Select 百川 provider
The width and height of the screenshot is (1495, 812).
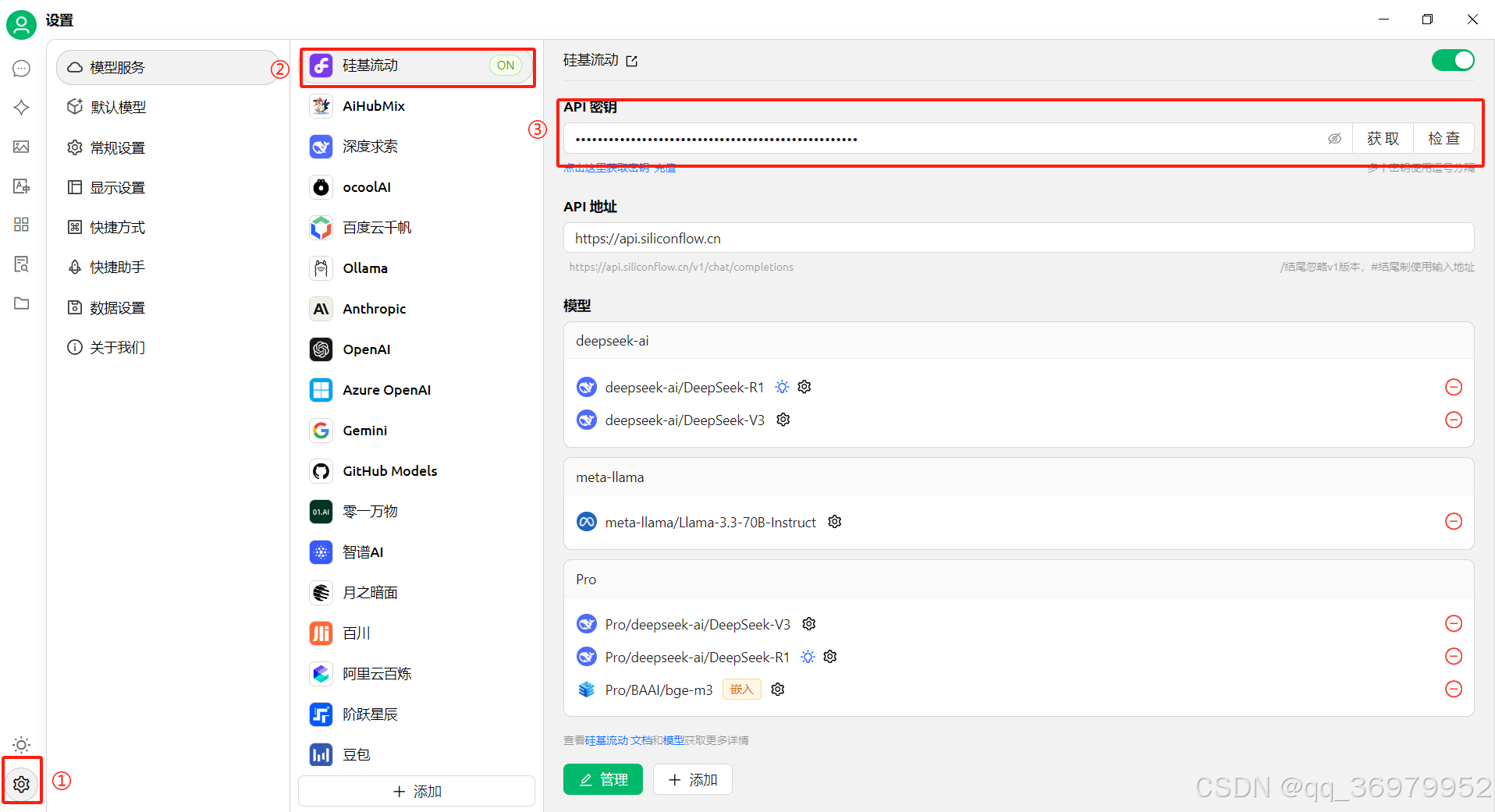click(x=417, y=633)
